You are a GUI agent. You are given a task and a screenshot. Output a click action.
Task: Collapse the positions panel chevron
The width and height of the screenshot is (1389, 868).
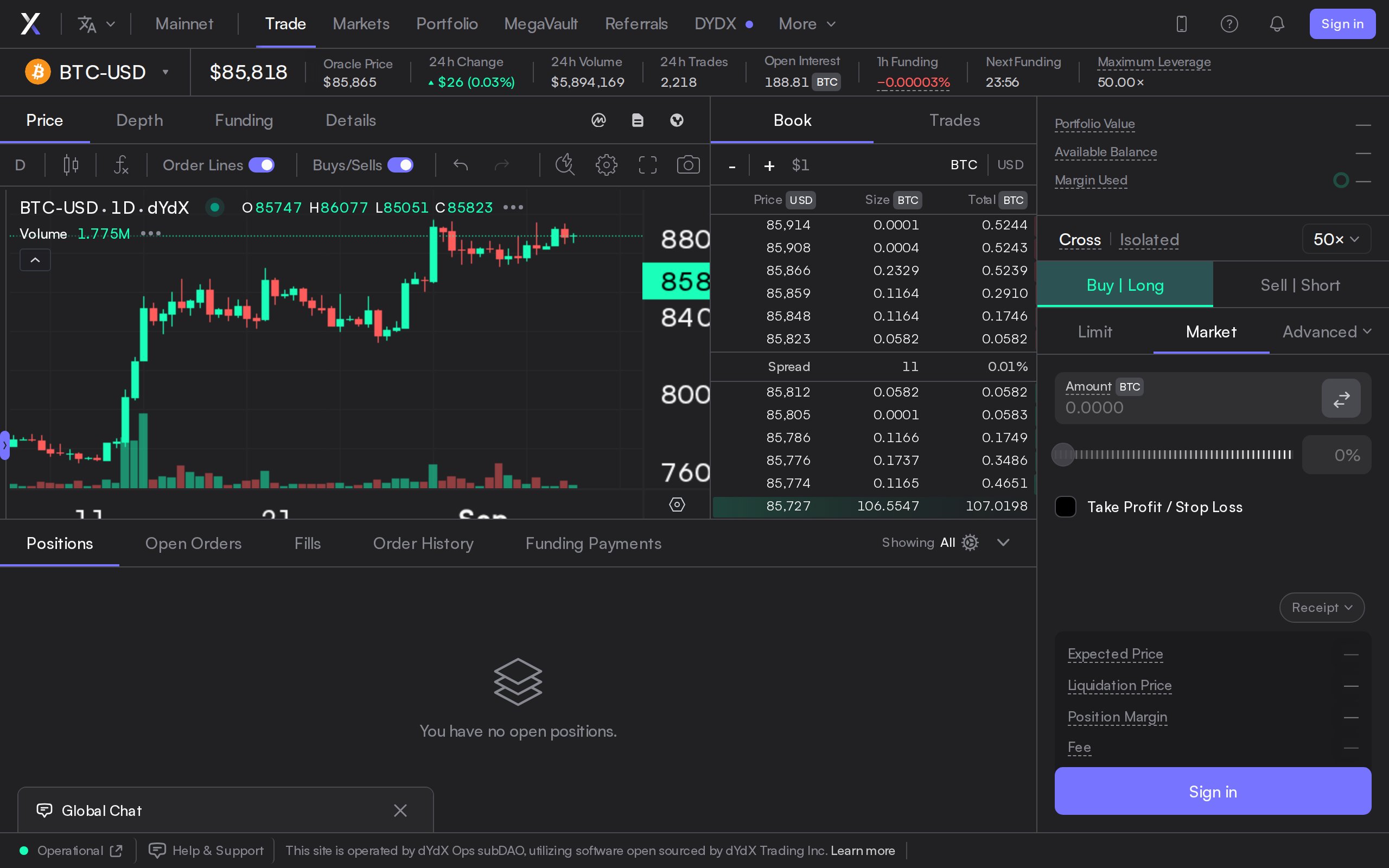tap(1003, 542)
